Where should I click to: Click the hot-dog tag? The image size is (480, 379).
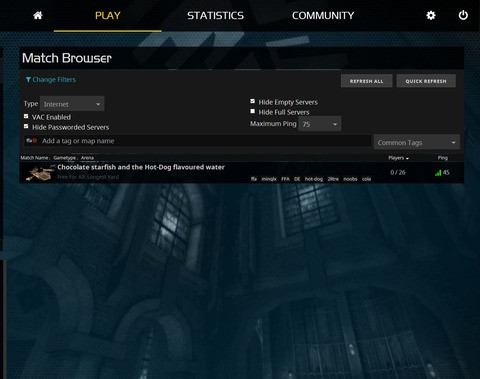pos(314,179)
